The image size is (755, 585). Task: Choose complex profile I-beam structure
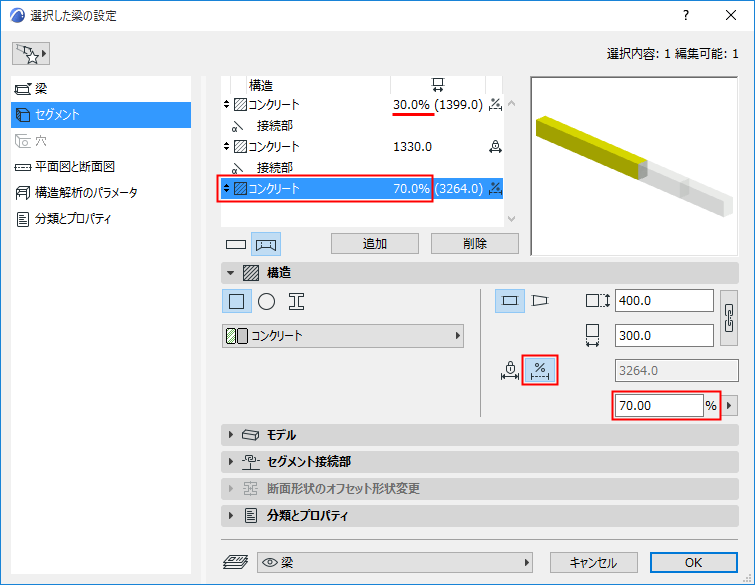click(296, 302)
